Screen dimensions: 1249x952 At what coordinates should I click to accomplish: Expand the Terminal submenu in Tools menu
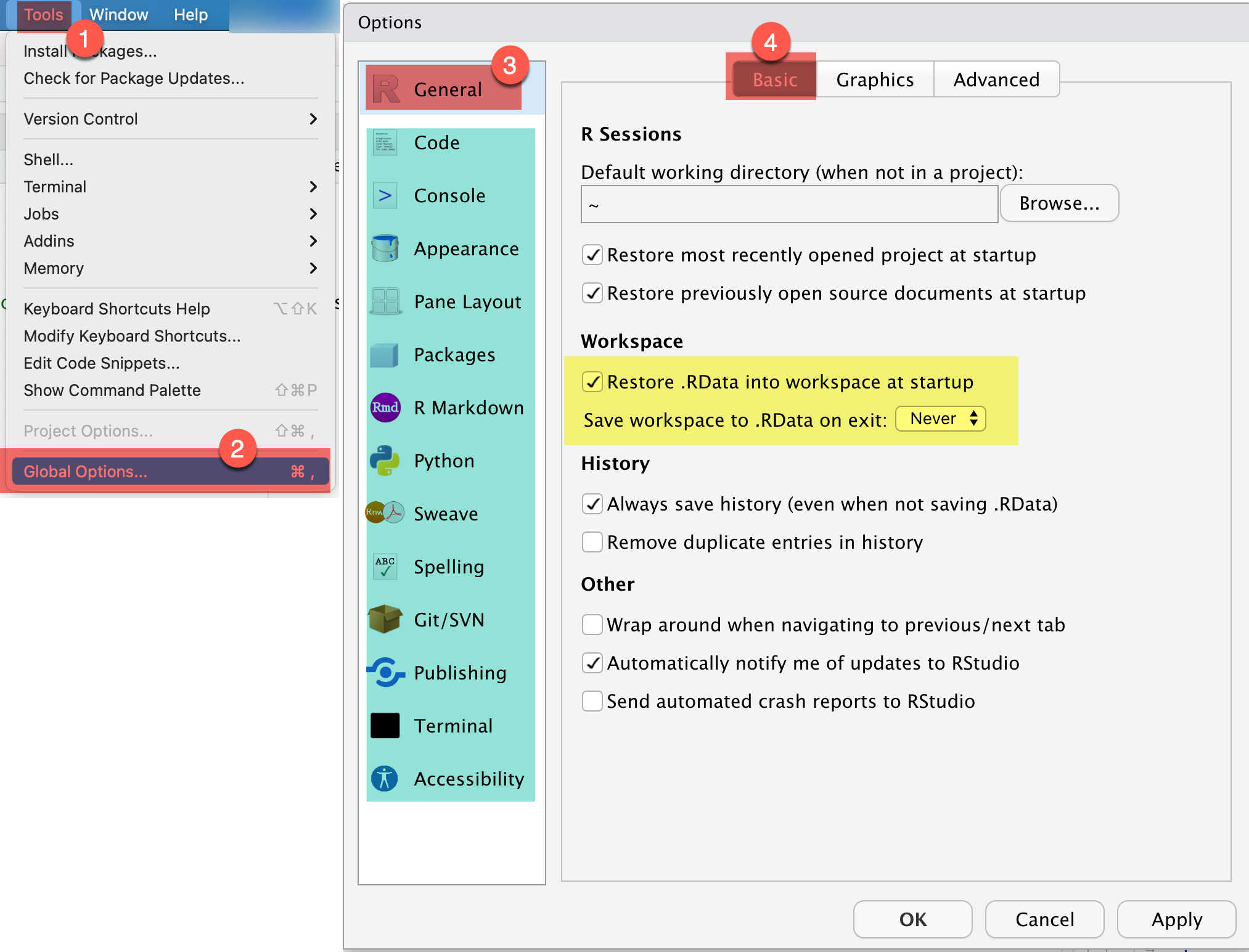coord(171,187)
